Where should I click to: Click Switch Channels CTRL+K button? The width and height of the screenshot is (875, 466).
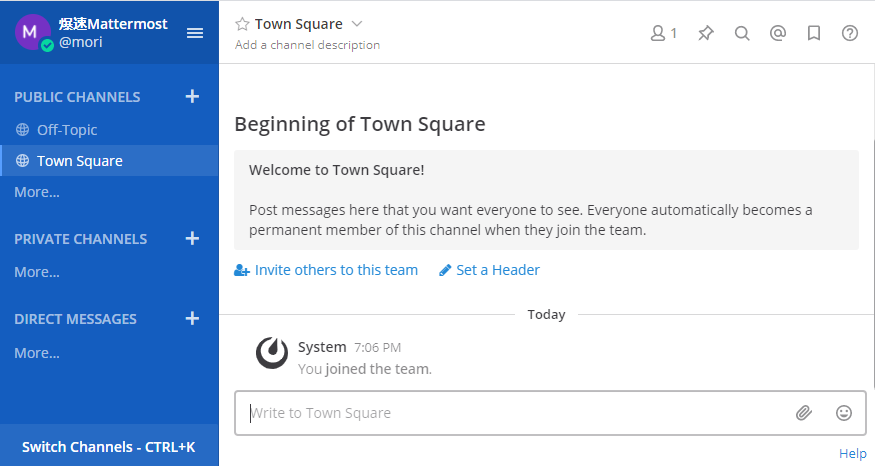(109, 446)
